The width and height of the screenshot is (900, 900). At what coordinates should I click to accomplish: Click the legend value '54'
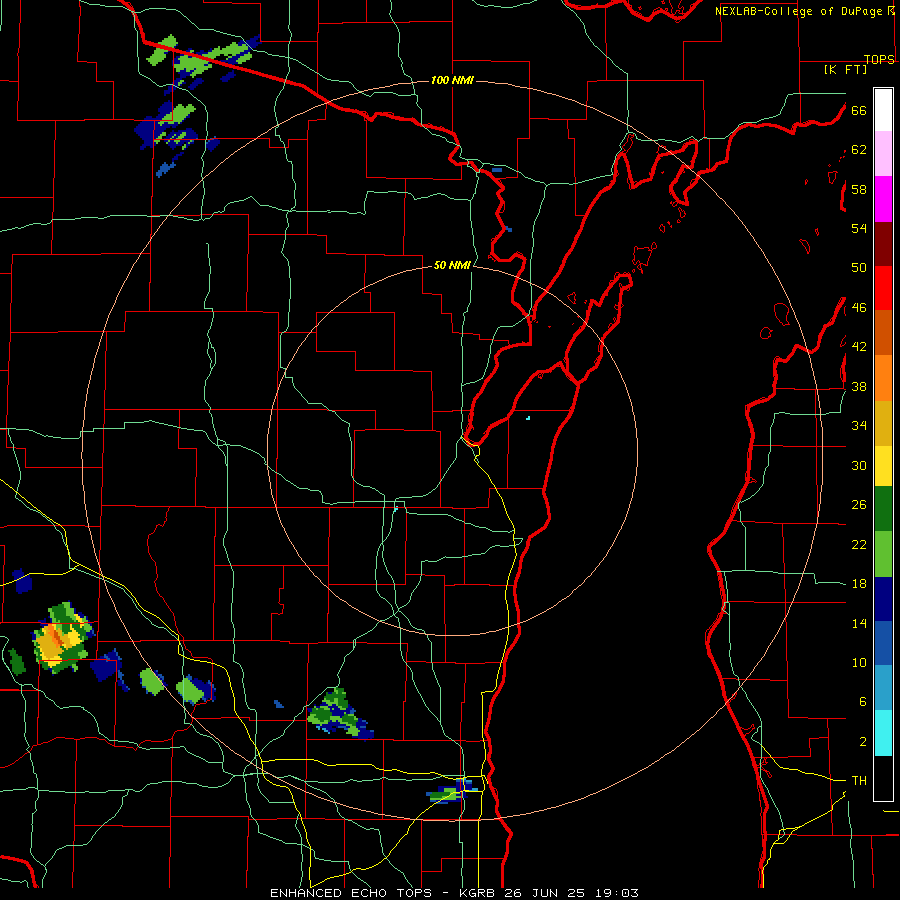859,228
